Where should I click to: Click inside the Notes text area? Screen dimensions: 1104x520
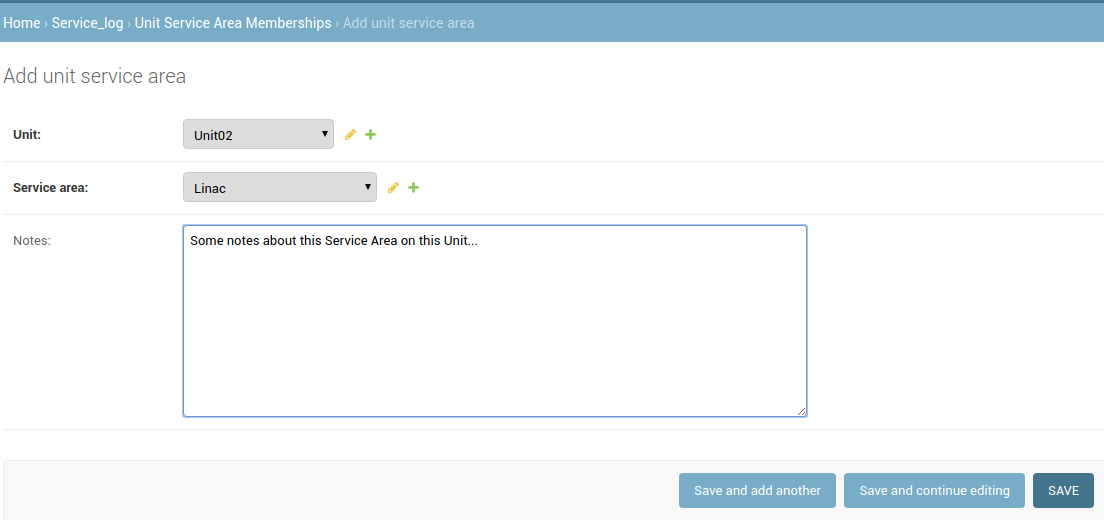coord(495,321)
